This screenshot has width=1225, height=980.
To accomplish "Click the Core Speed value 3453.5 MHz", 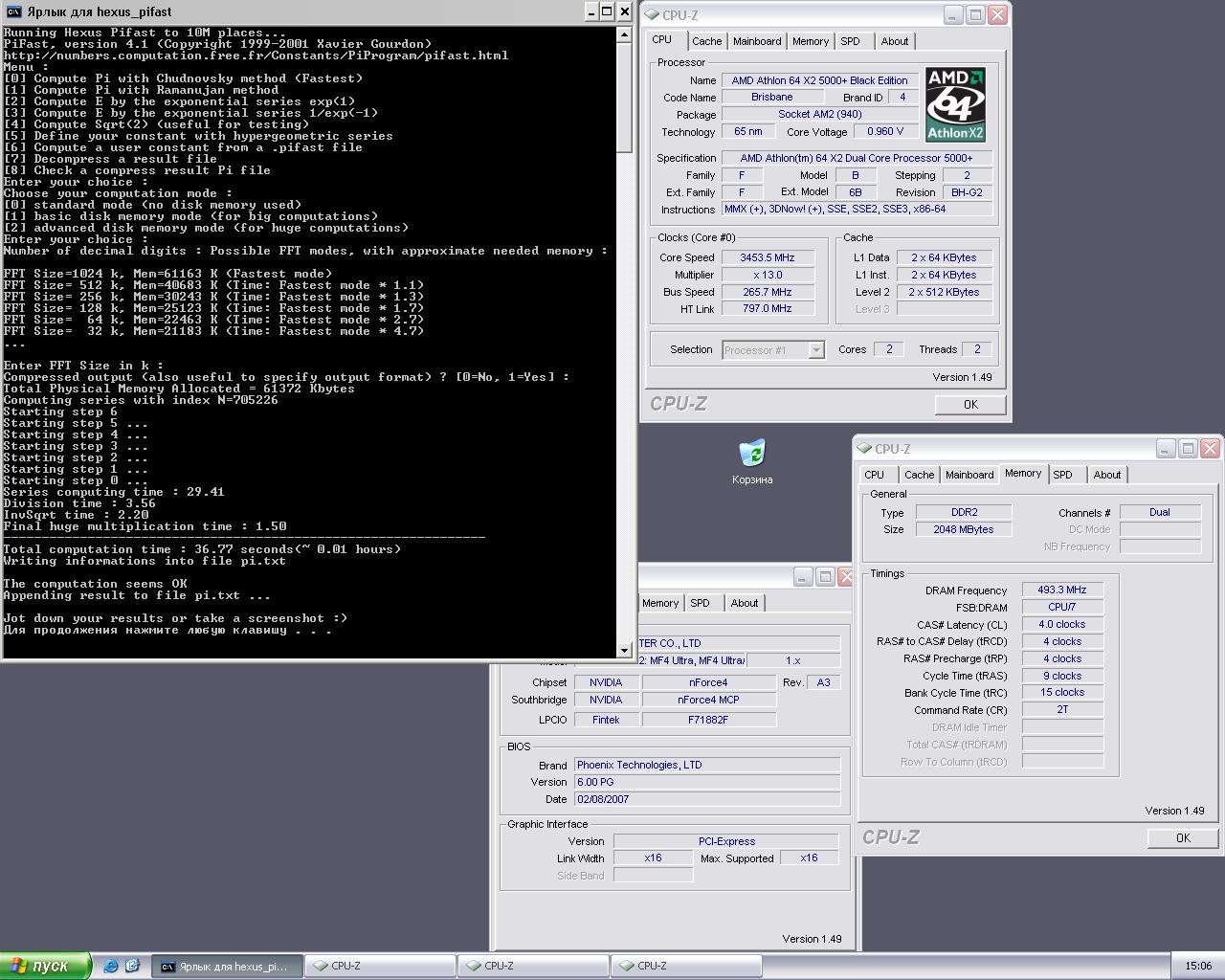I will (768, 257).
